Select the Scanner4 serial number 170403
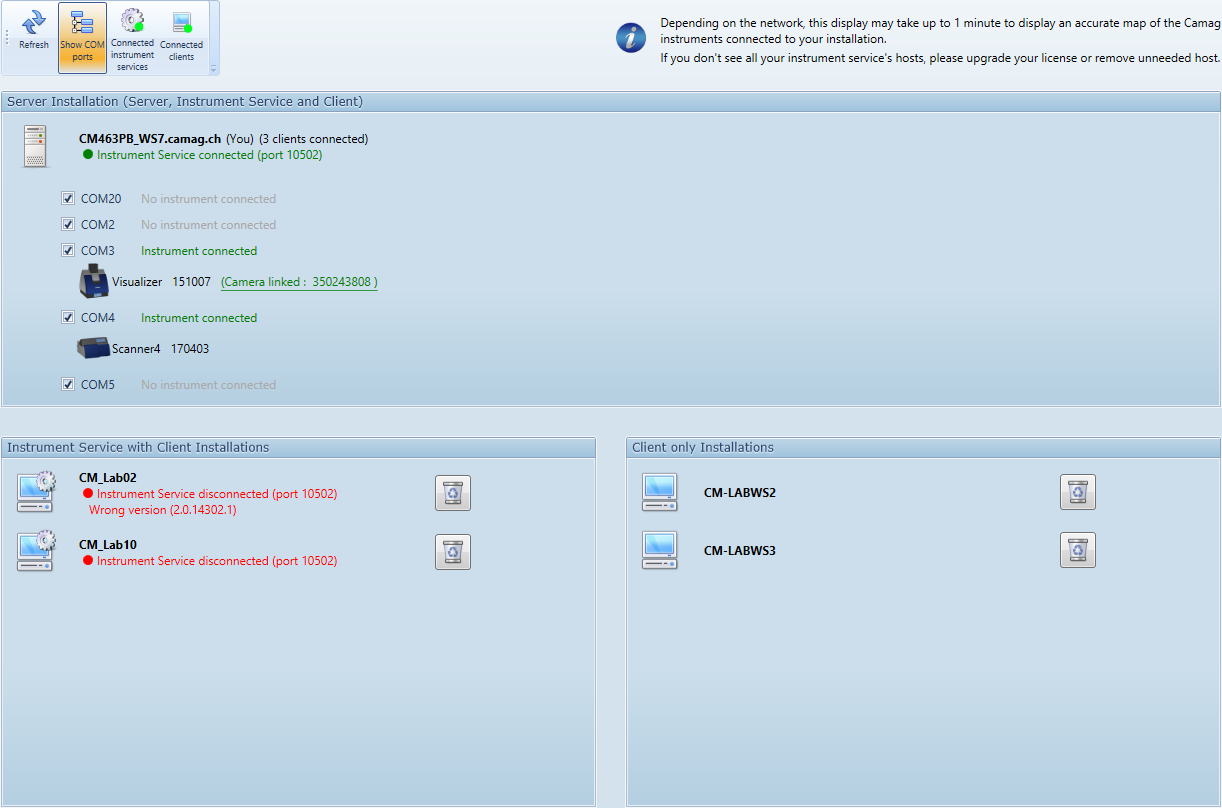This screenshot has height=808, width=1222. point(190,349)
